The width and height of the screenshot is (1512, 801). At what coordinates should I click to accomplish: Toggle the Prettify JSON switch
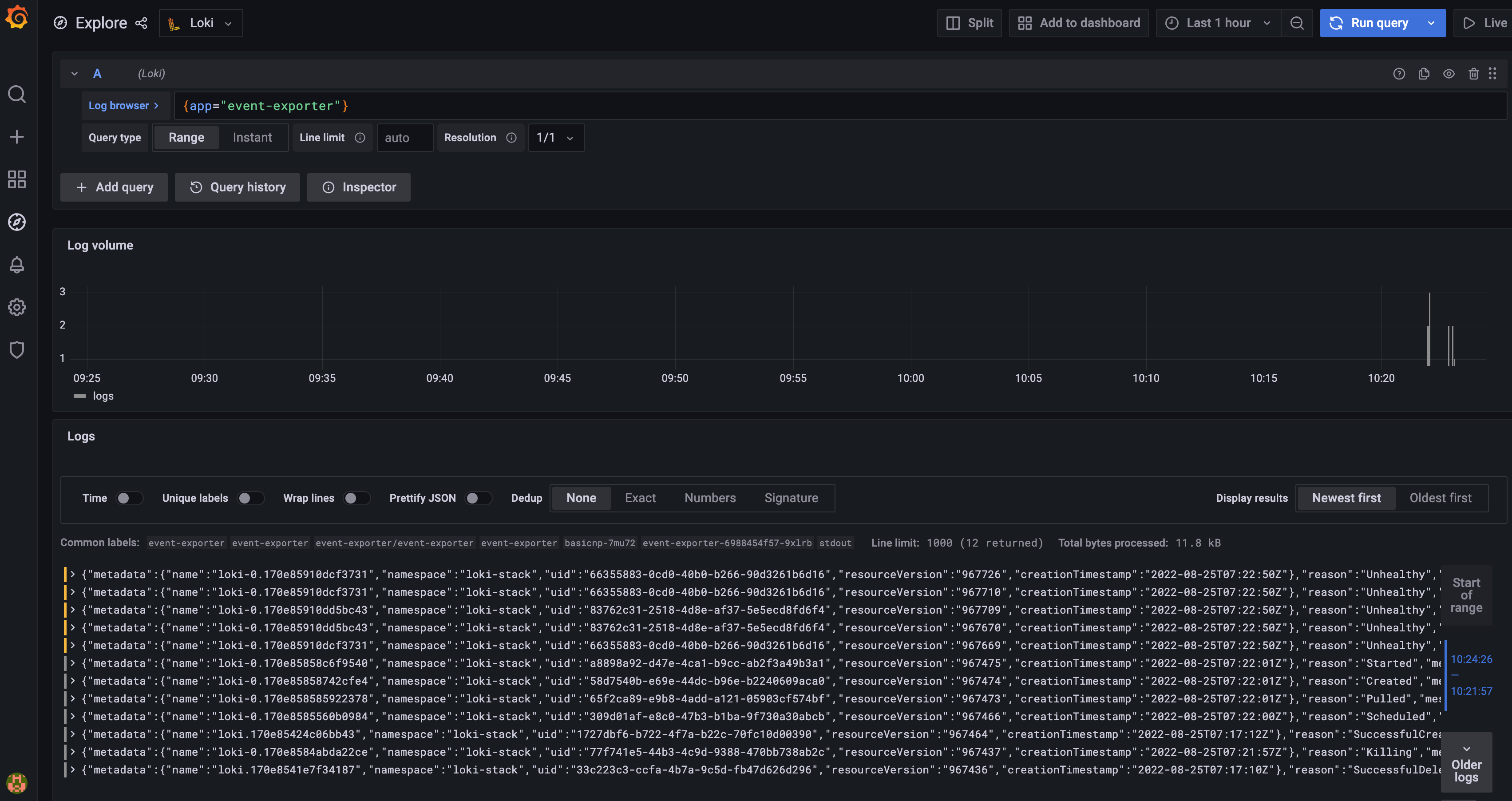[x=478, y=498]
